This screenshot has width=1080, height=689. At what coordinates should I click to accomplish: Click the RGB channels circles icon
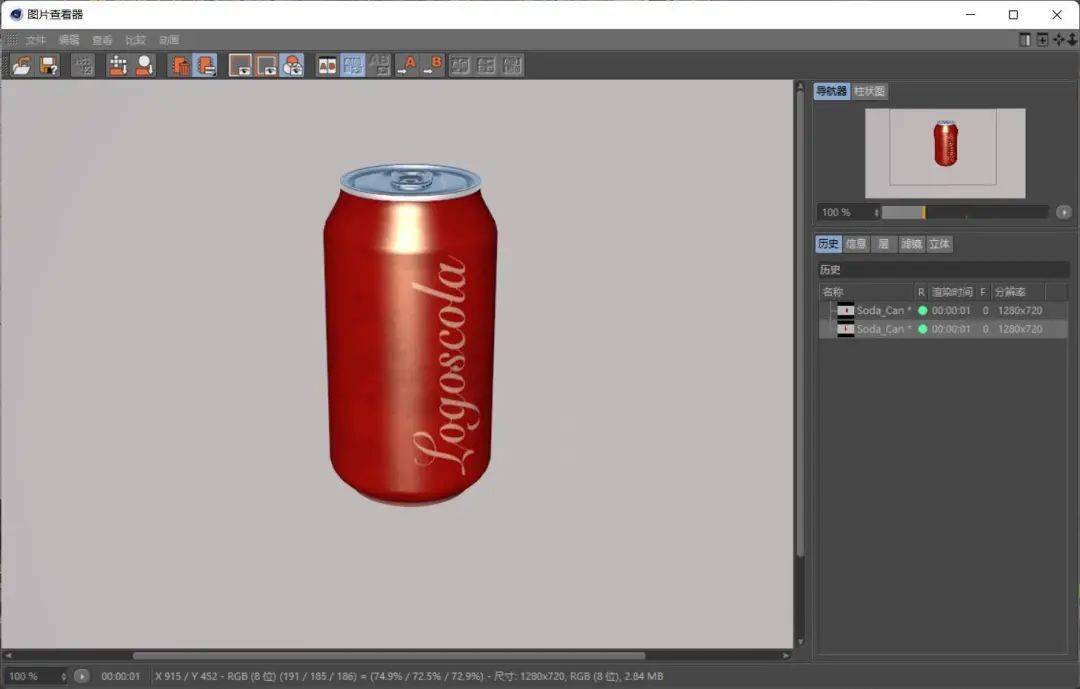[x=292, y=66]
